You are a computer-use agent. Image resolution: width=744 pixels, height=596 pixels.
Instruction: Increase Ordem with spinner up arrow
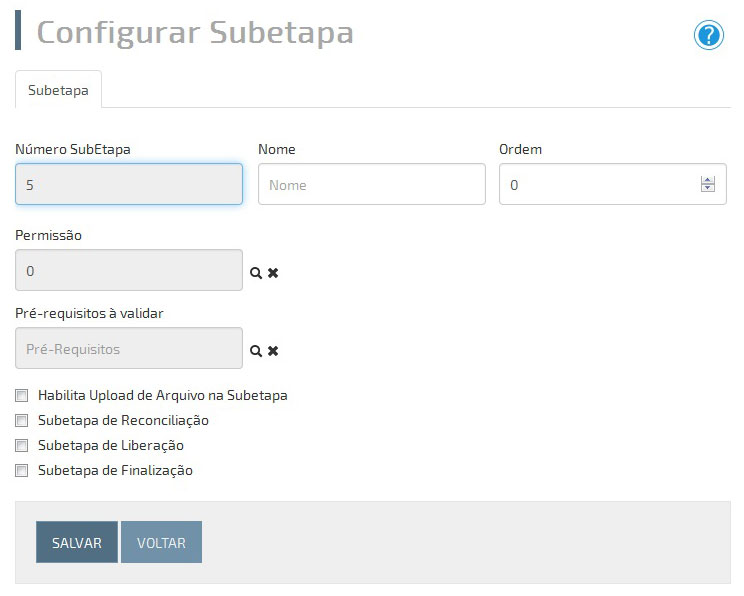tap(707, 180)
